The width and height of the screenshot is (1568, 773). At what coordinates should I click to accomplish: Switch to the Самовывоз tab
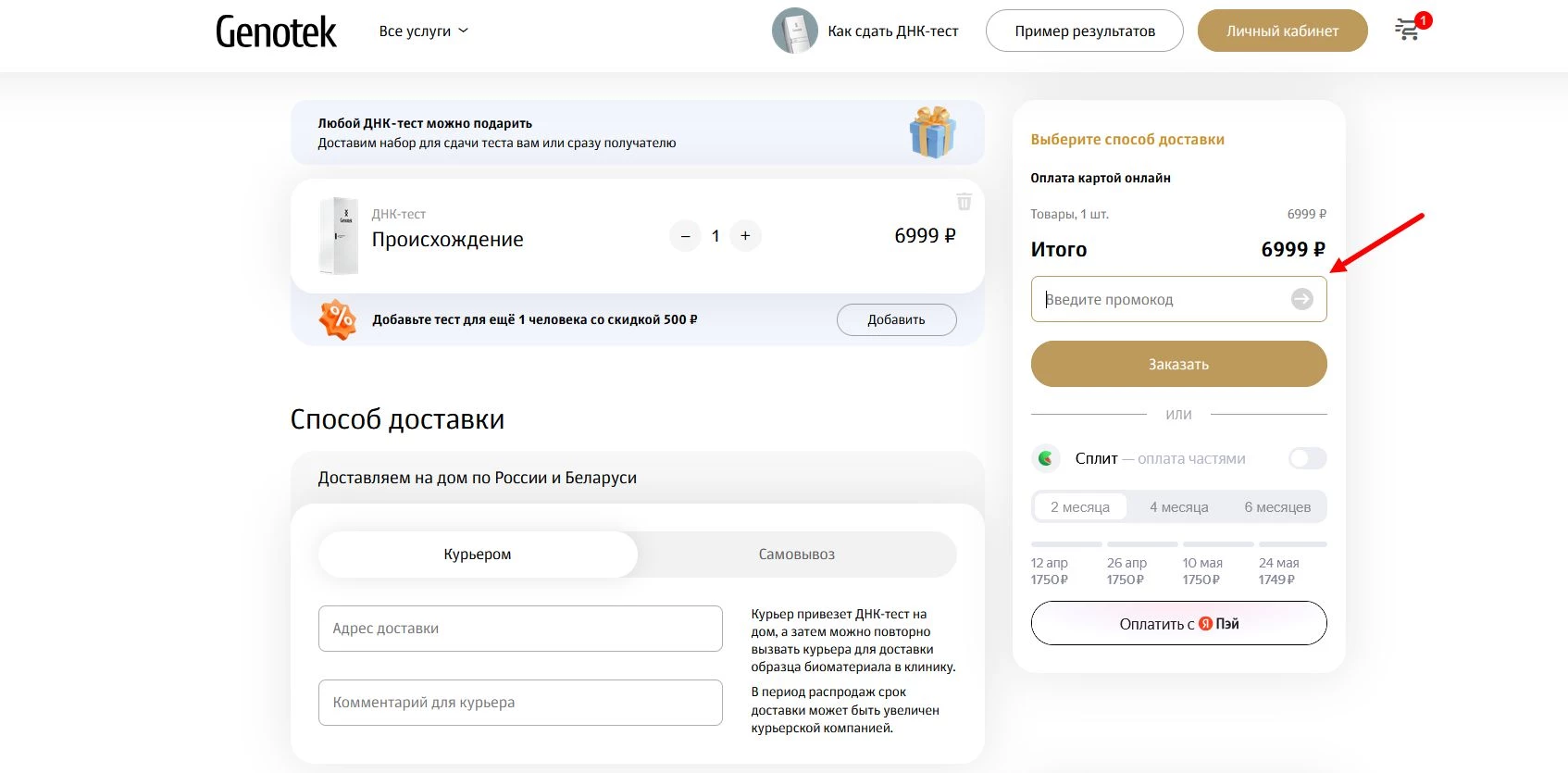(797, 555)
